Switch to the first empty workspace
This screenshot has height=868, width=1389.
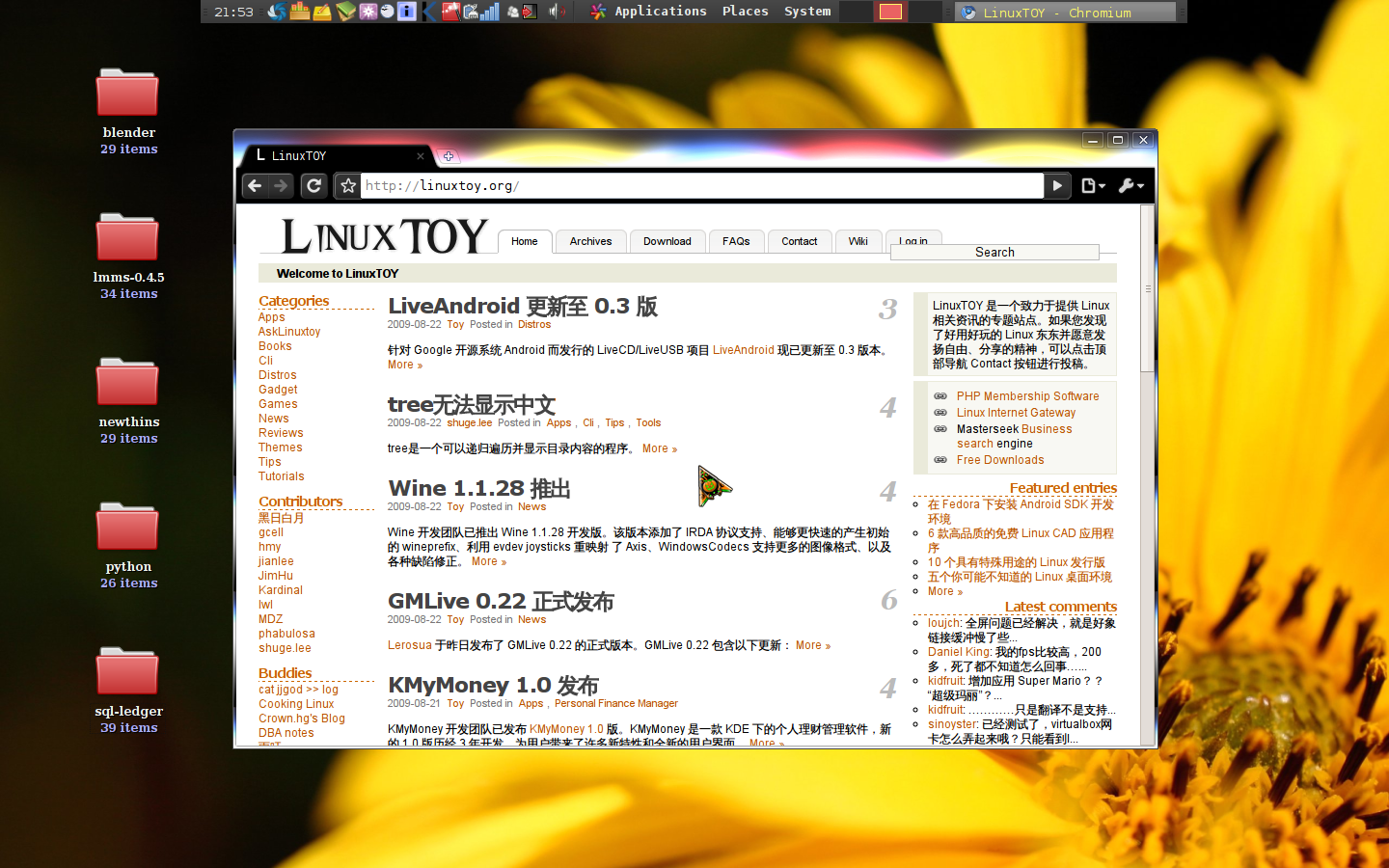pos(856,12)
